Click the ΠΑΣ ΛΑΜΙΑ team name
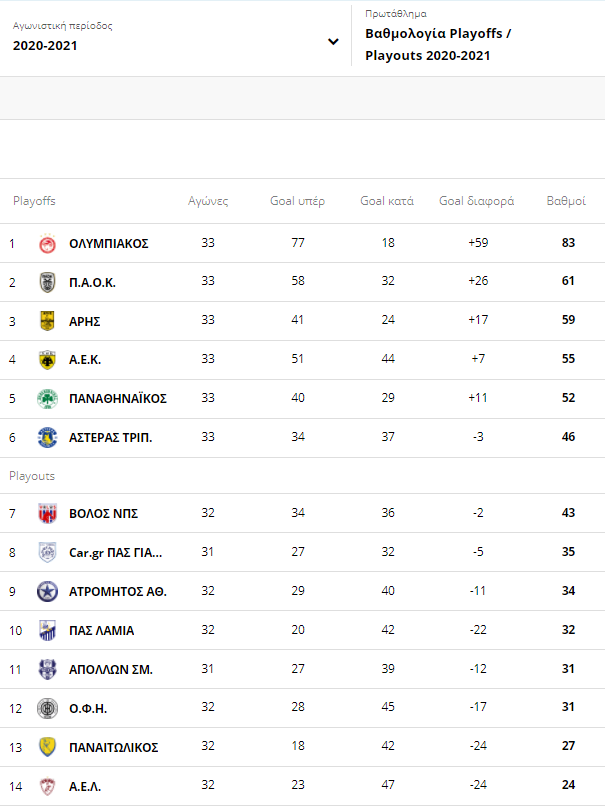The height and width of the screenshot is (806, 605). (101, 631)
